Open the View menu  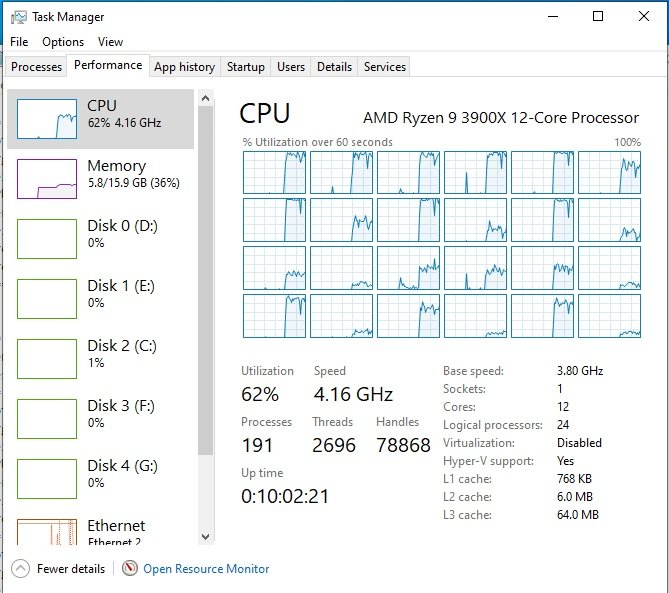(111, 42)
